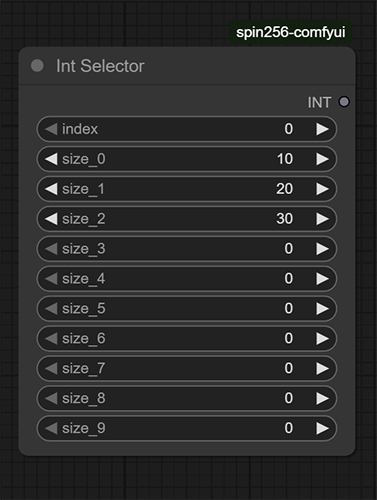The height and width of the screenshot is (500, 377).
Task: Increase size_9 with the right arrow
Action: click(x=322, y=428)
